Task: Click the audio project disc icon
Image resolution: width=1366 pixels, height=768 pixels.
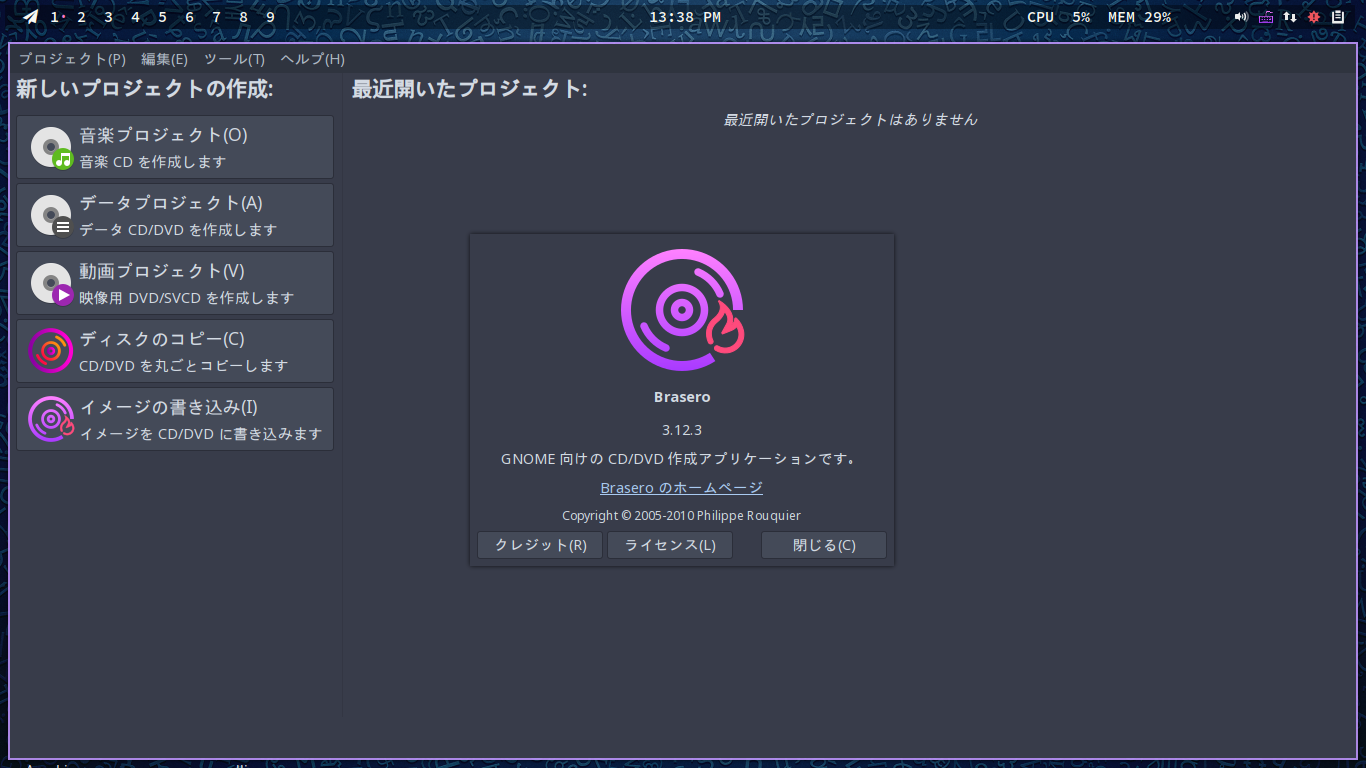Action: pos(52,147)
